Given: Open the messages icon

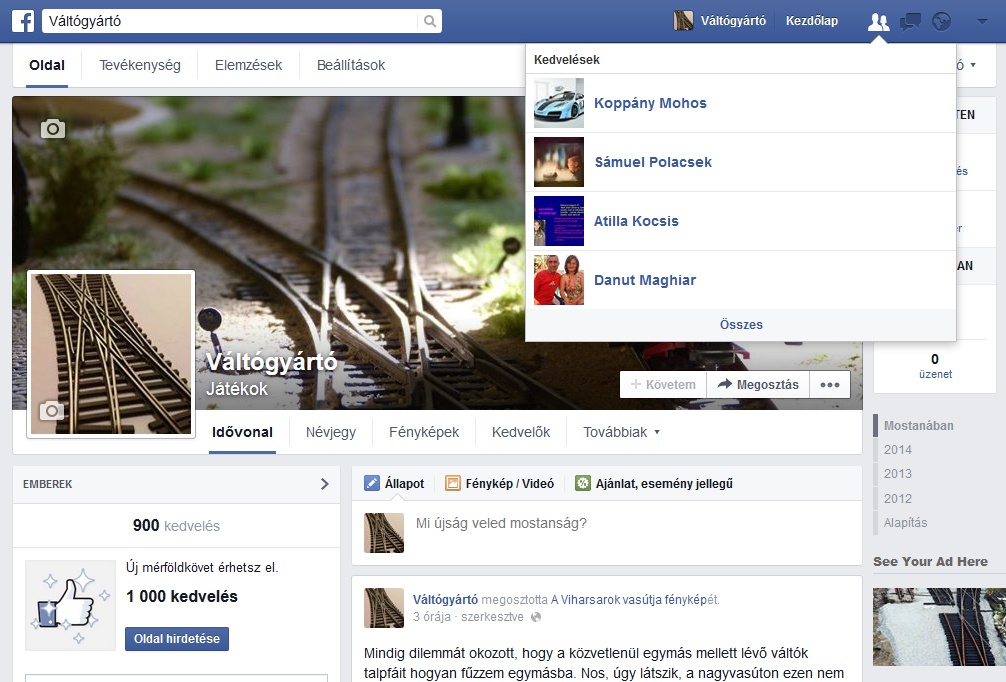Looking at the screenshot, I should 910,21.
